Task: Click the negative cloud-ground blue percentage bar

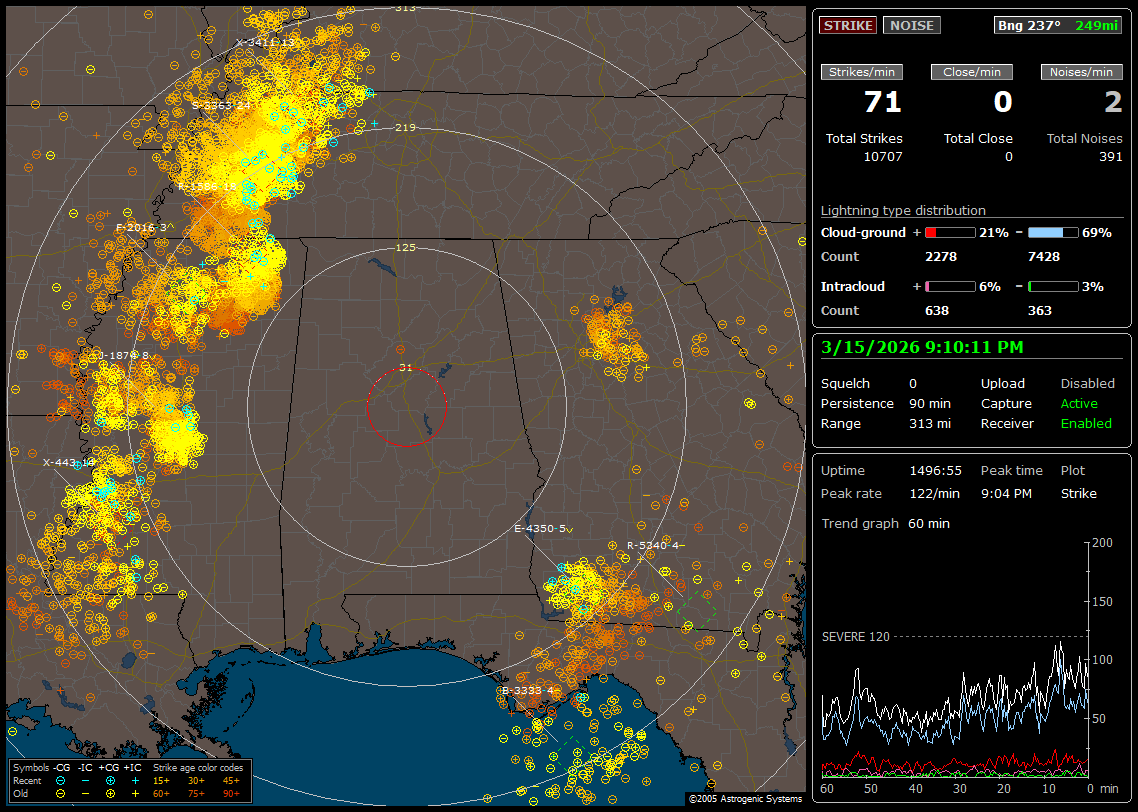Action: coord(1052,232)
